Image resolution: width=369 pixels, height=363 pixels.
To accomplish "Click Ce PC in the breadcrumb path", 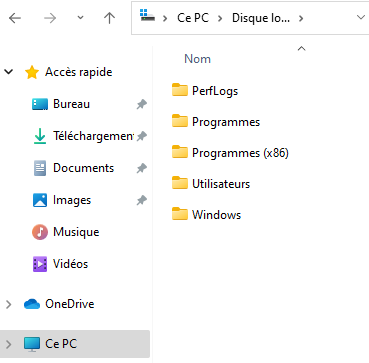I will [193, 18].
